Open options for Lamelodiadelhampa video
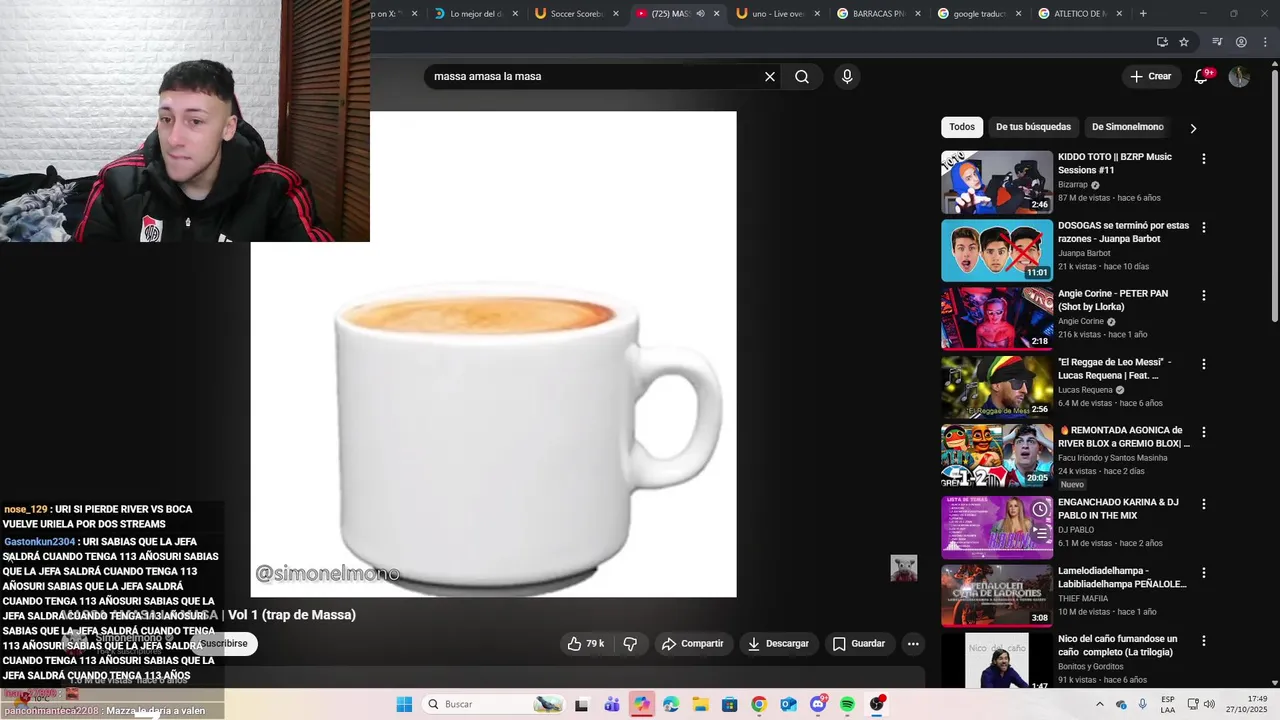1280x720 pixels. pyautogui.click(x=1203, y=573)
